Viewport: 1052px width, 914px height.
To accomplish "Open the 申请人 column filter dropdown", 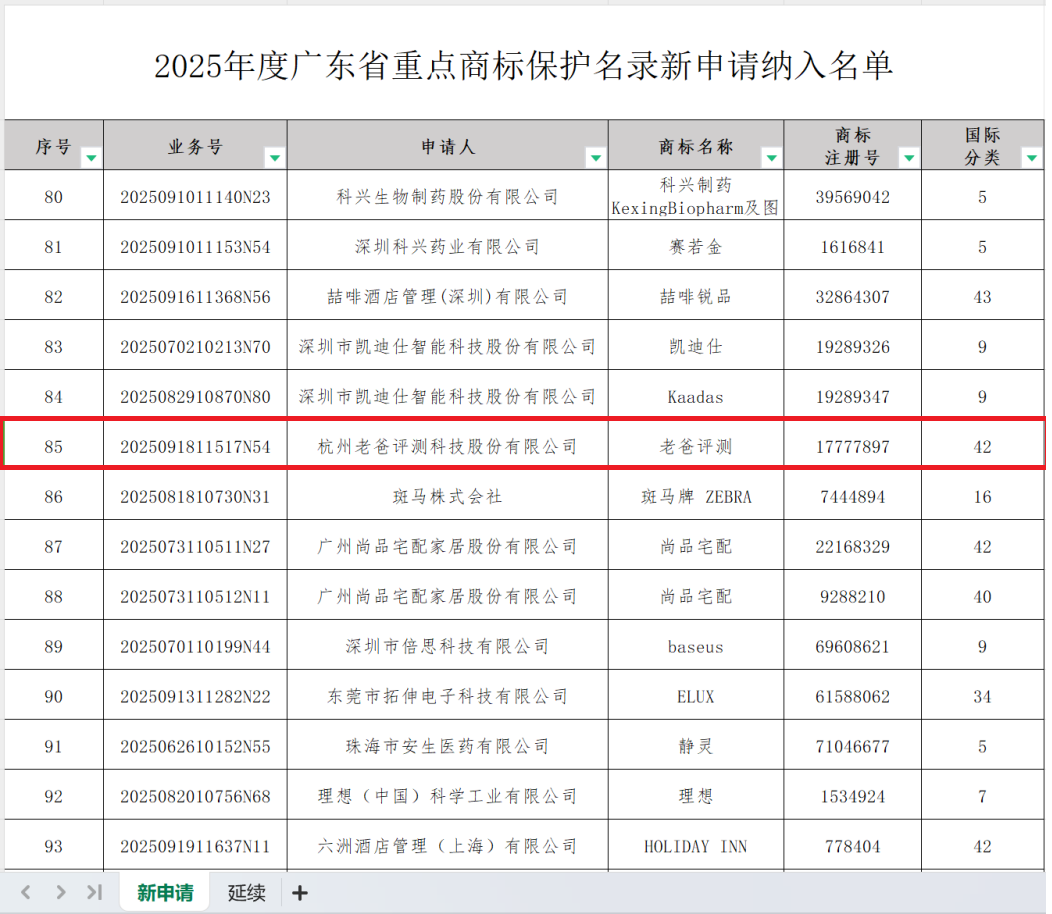I will pos(595,158).
